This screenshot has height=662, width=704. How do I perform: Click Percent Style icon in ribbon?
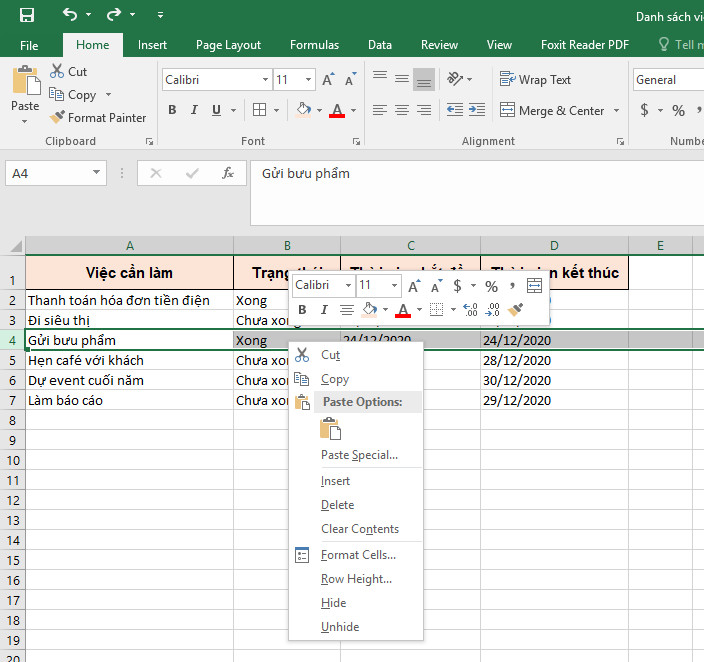tap(678, 110)
